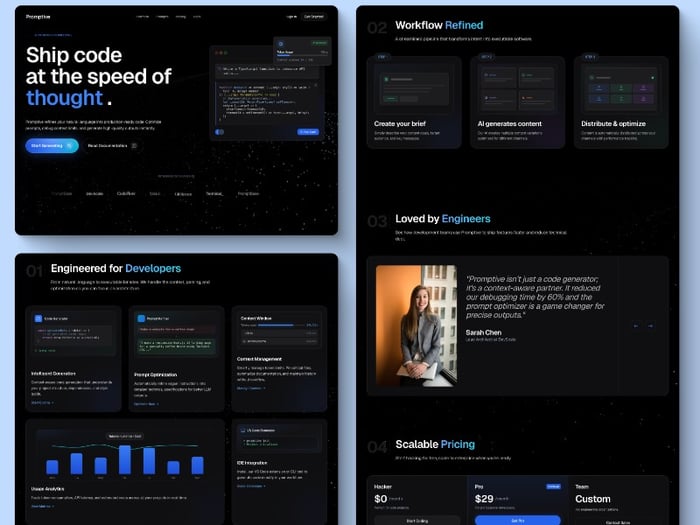
Task: Click the VS Code extension icon in IDE card
Action: tap(243, 430)
